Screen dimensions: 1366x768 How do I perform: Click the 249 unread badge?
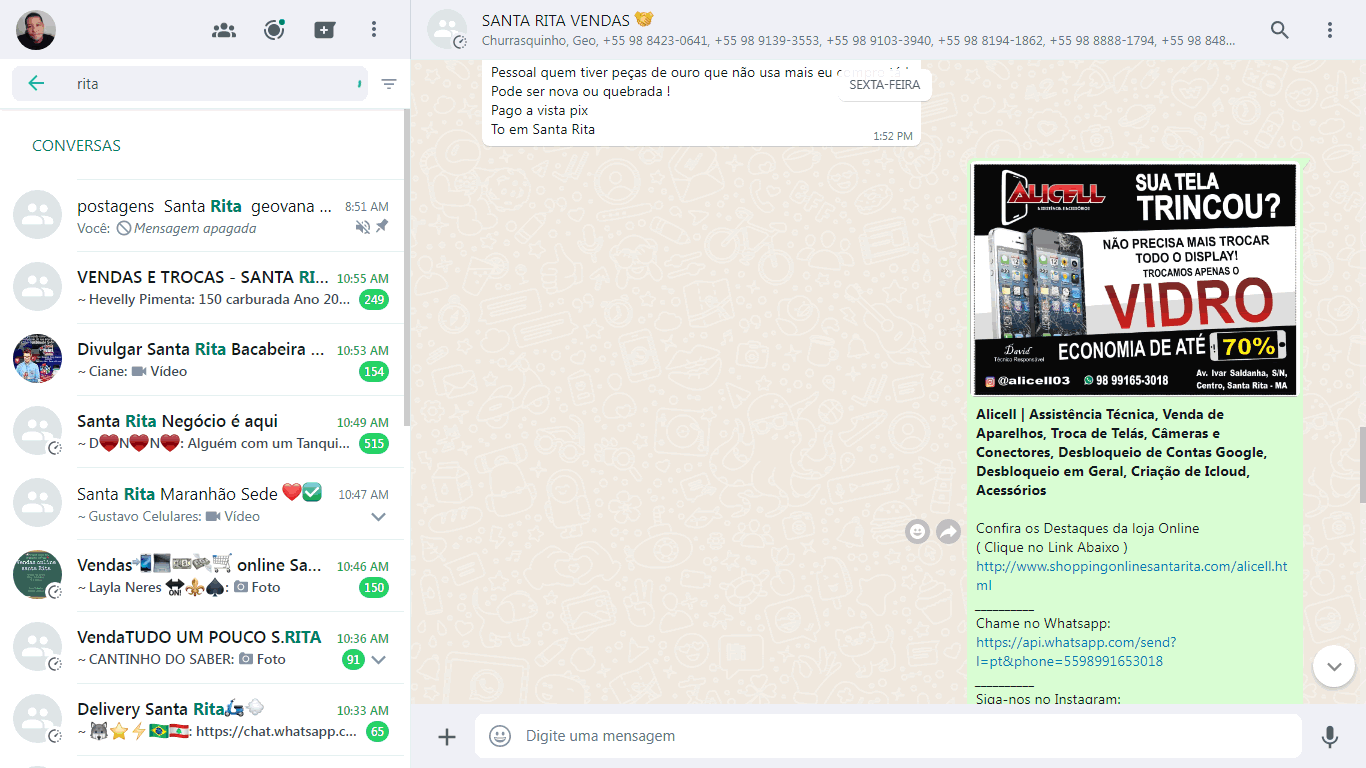(375, 300)
